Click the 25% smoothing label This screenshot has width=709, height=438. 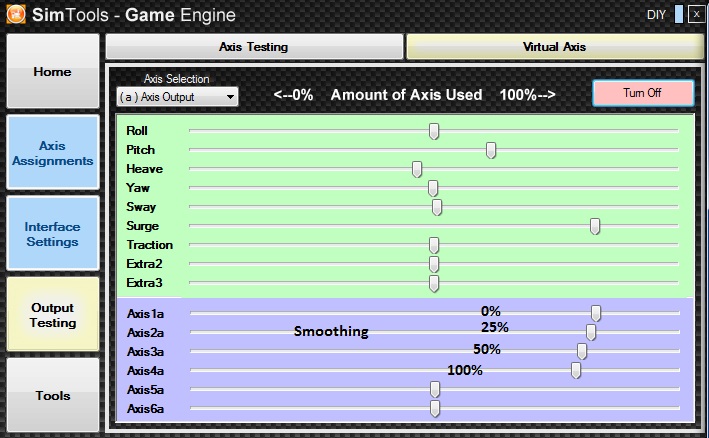tap(495, 327)
